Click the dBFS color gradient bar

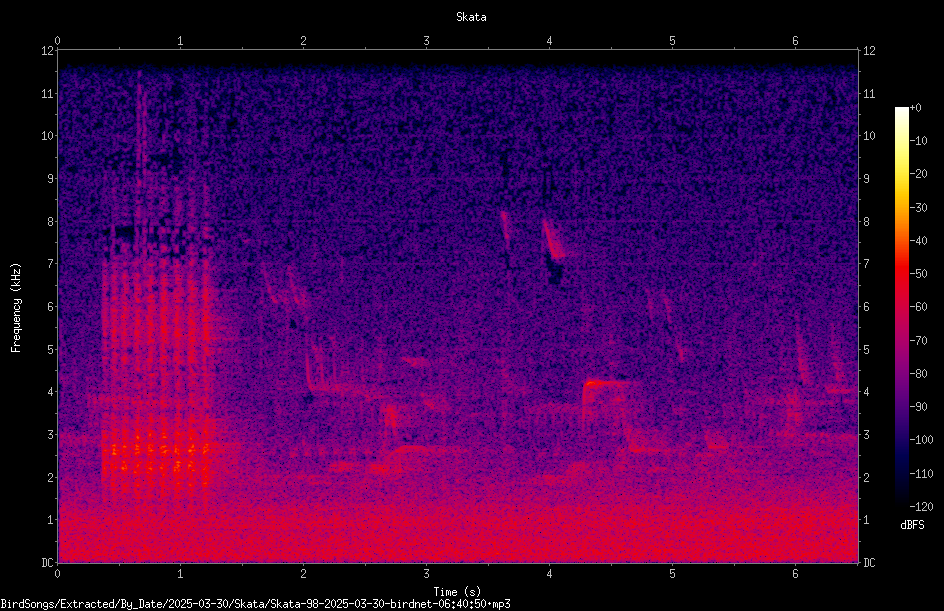[x=901, y=307]
